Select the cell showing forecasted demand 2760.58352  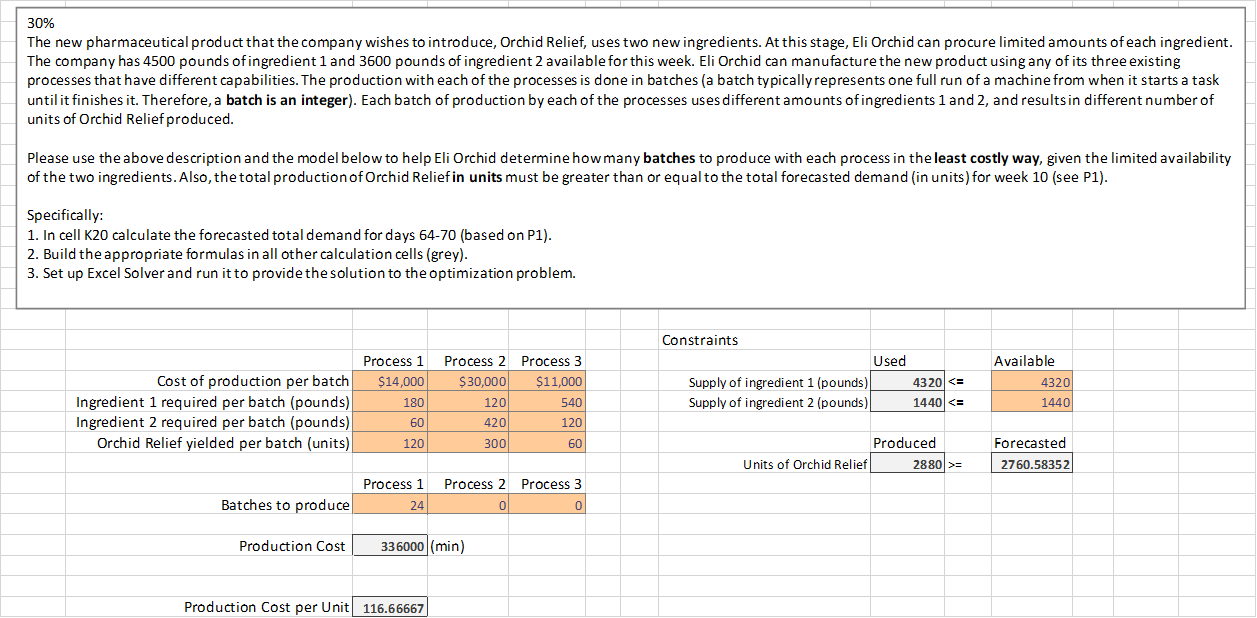click(1031, 463)
